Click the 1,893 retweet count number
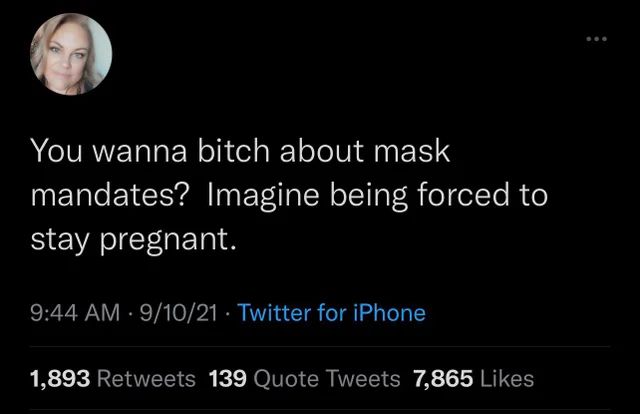Viewport: 640px width, 414px height. pos(58,379)
